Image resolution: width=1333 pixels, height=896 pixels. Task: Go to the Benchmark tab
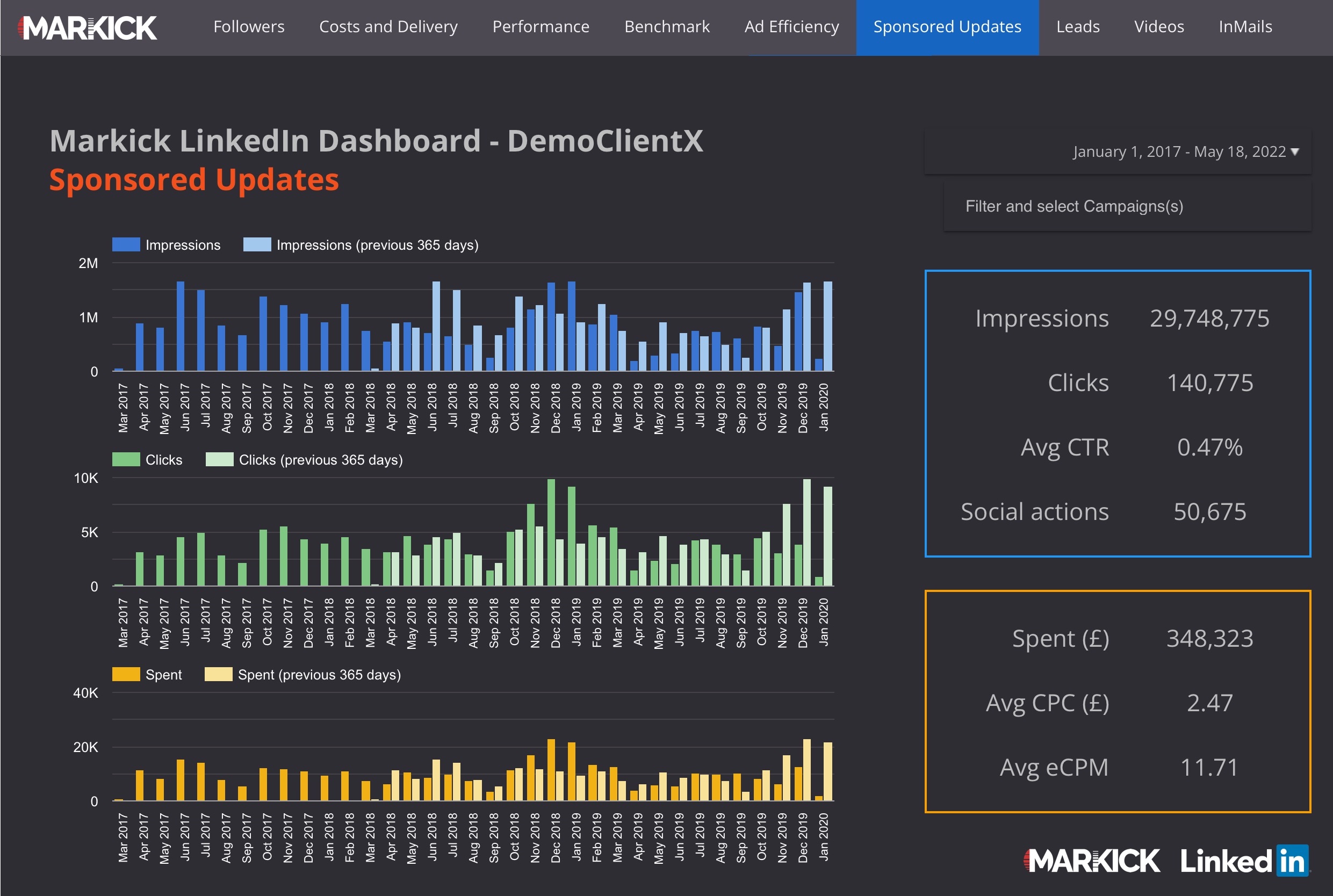point(667,27)
